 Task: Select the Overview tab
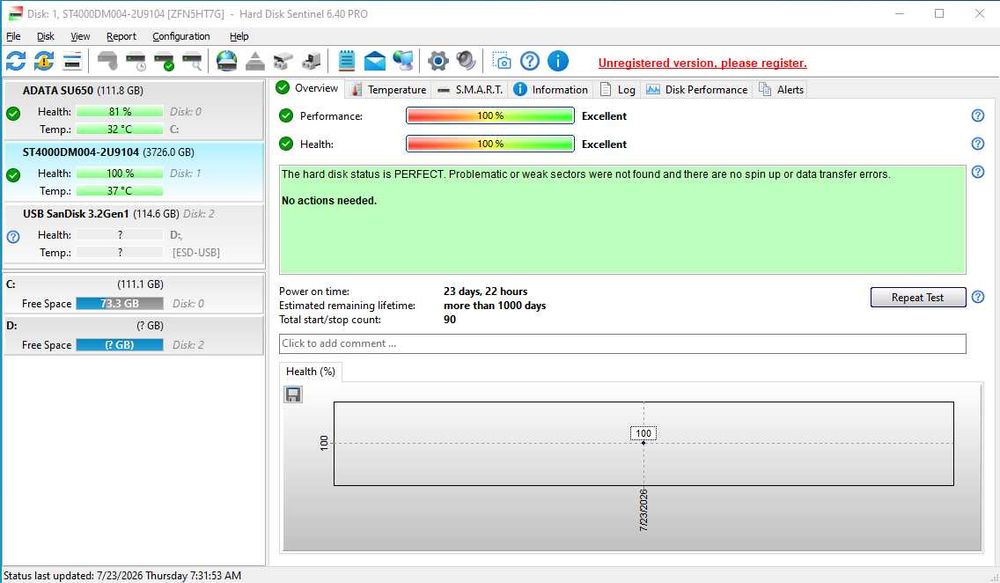pyautogui.click(x=308, y=88)
